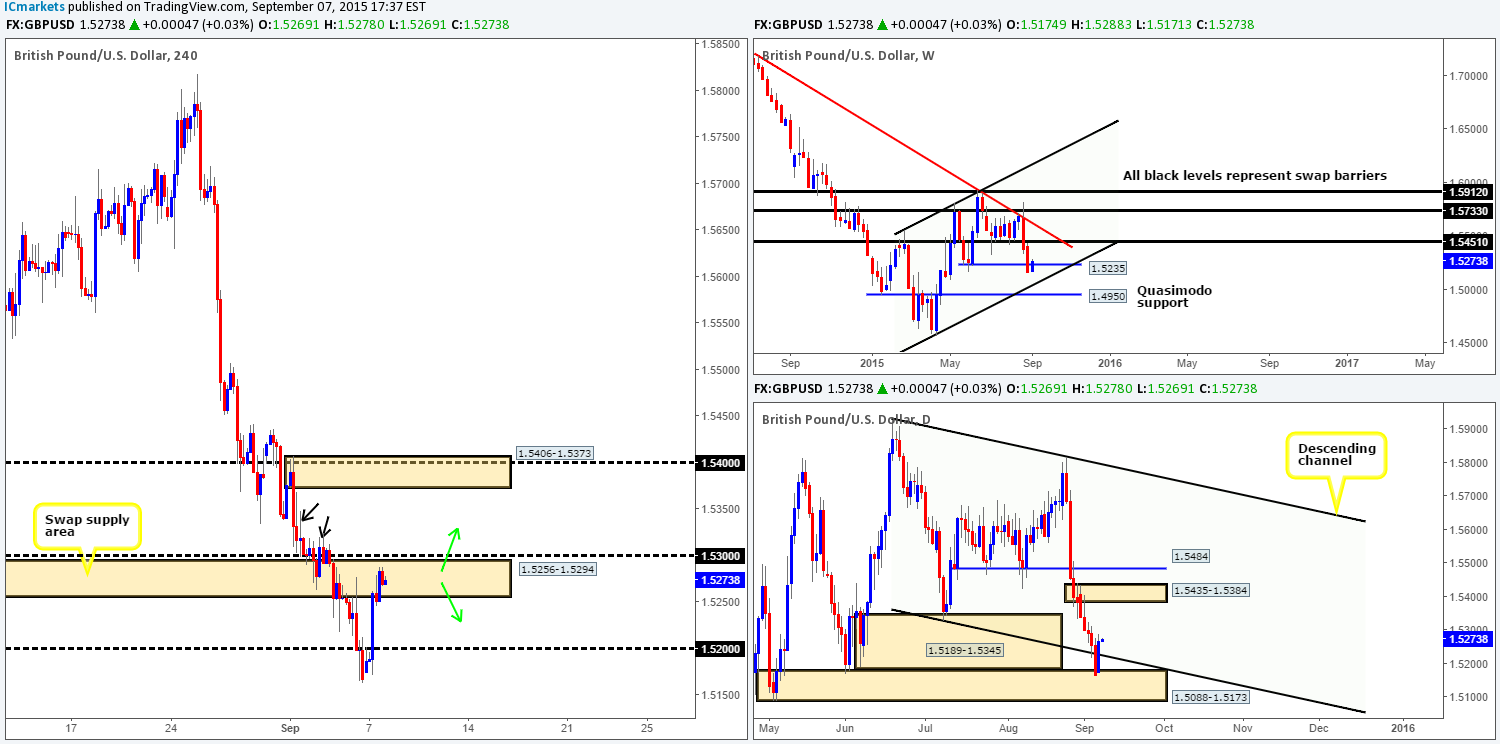
Task: Click the 1.70000 label on weekly price axis
Action: click(1467, 76)
